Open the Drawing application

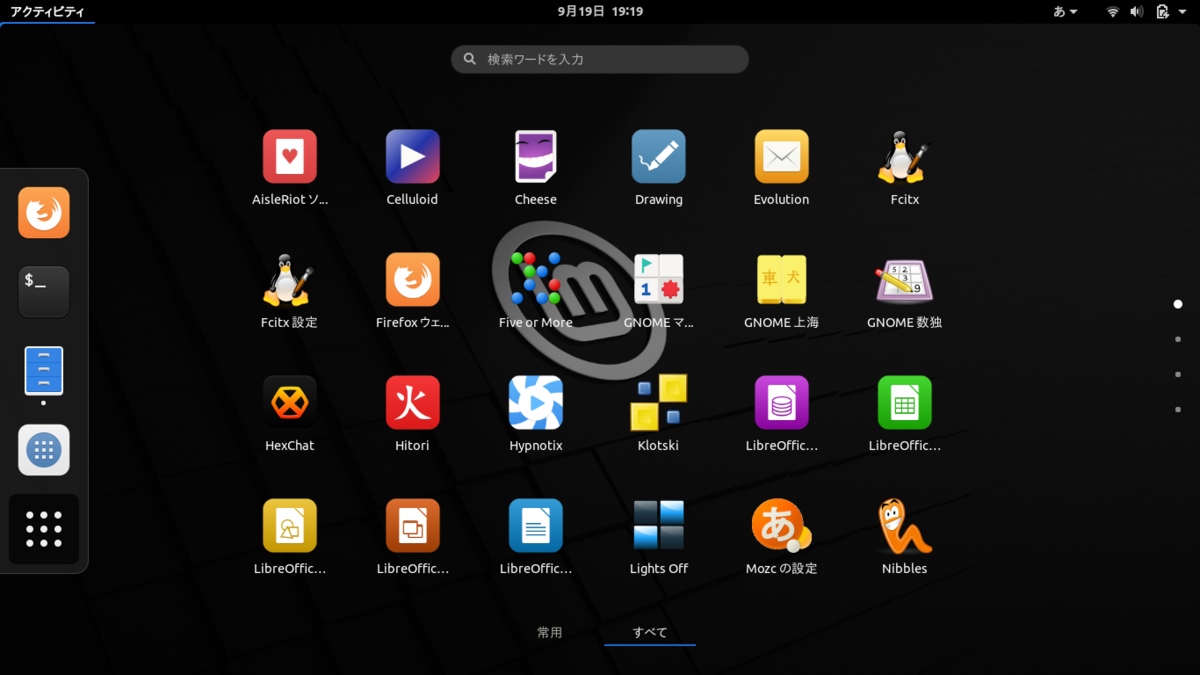pos(658,157)
